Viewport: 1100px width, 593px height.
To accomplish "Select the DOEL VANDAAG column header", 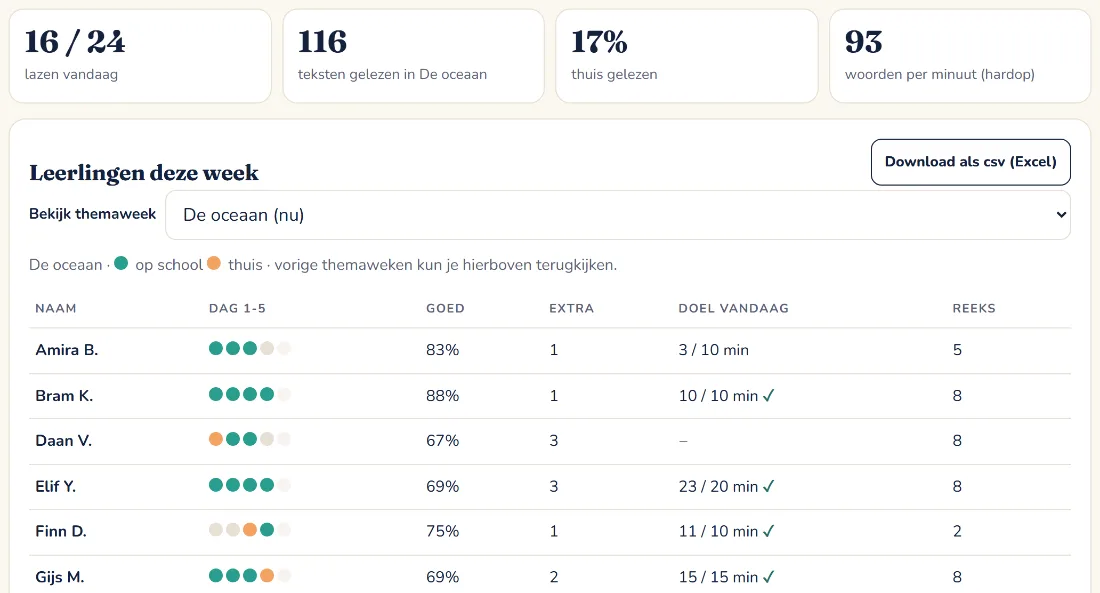I will pyautogui.click(x=734, y=308).
